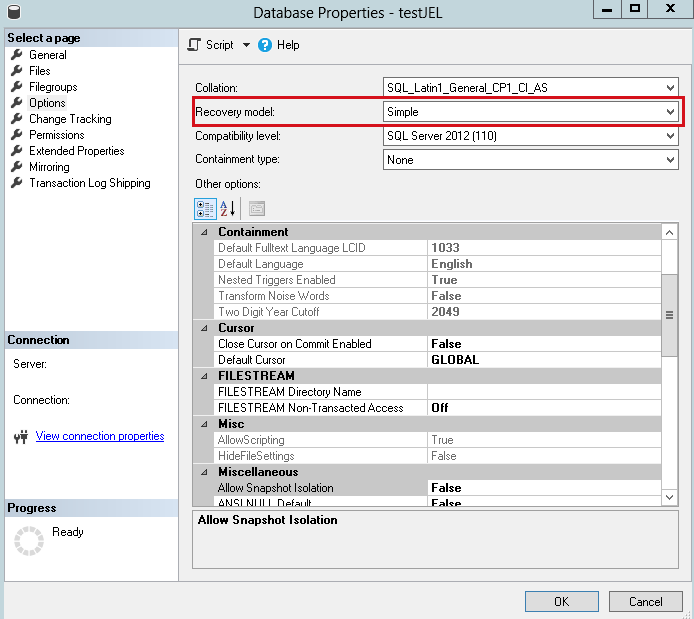694x619 pixels.
Task: Open the Change Tracking page
Action: (70, 119)
